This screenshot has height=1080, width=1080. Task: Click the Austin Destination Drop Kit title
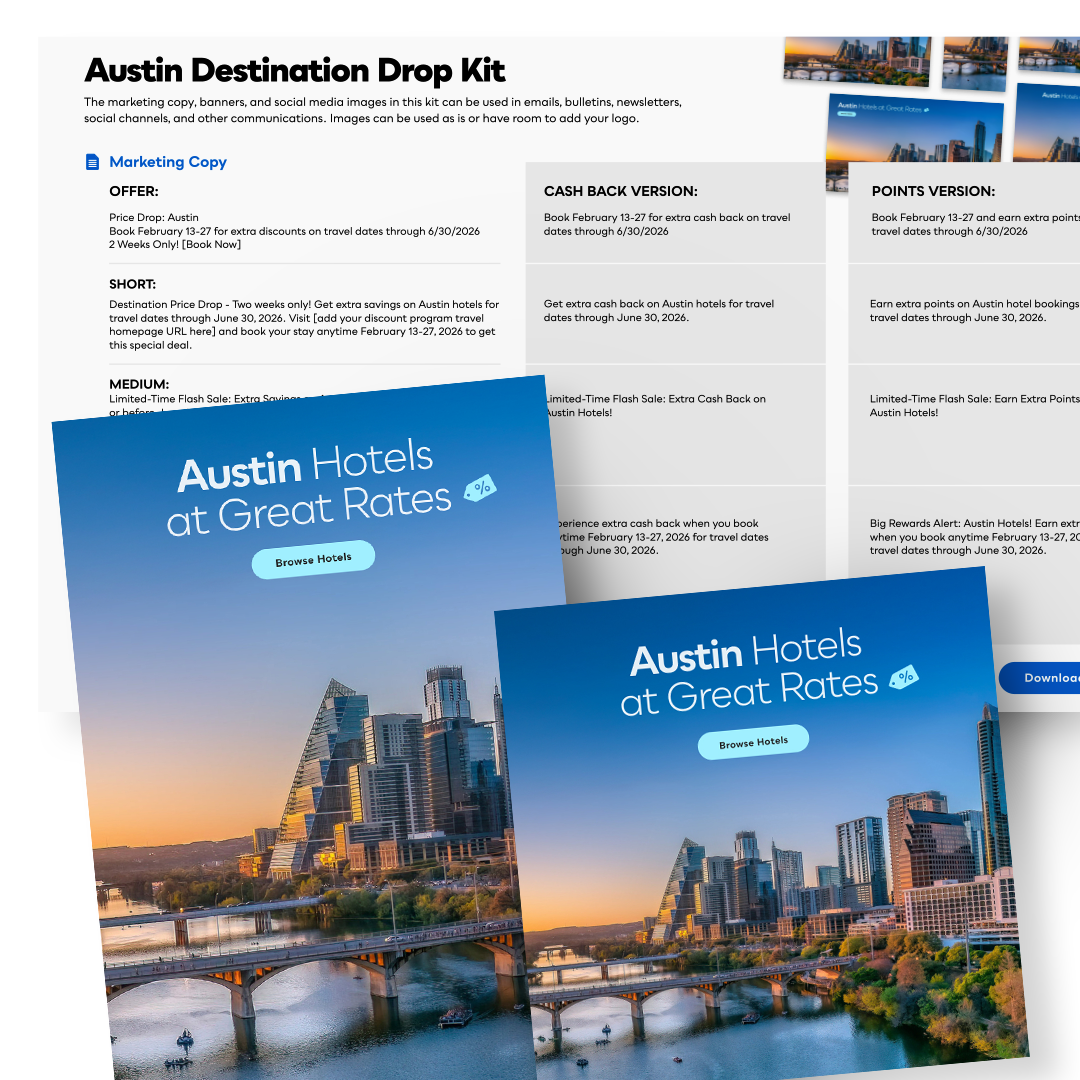click(295, 71)
